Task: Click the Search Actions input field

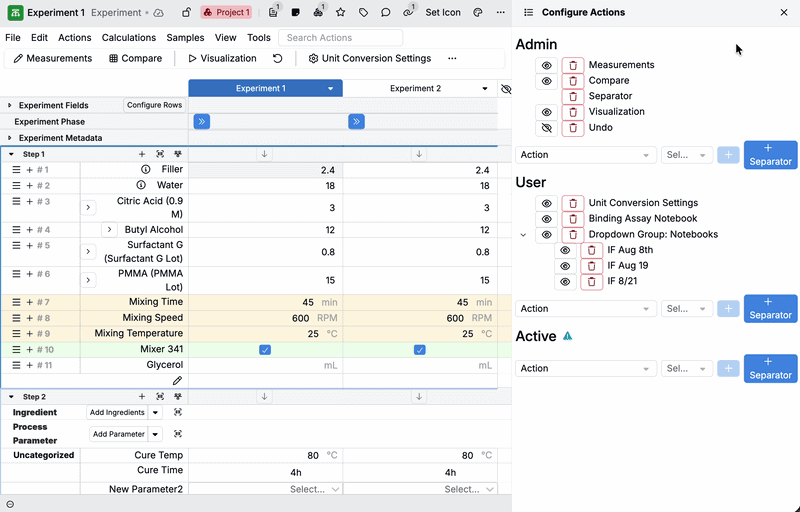Action: tap(340, 38)
